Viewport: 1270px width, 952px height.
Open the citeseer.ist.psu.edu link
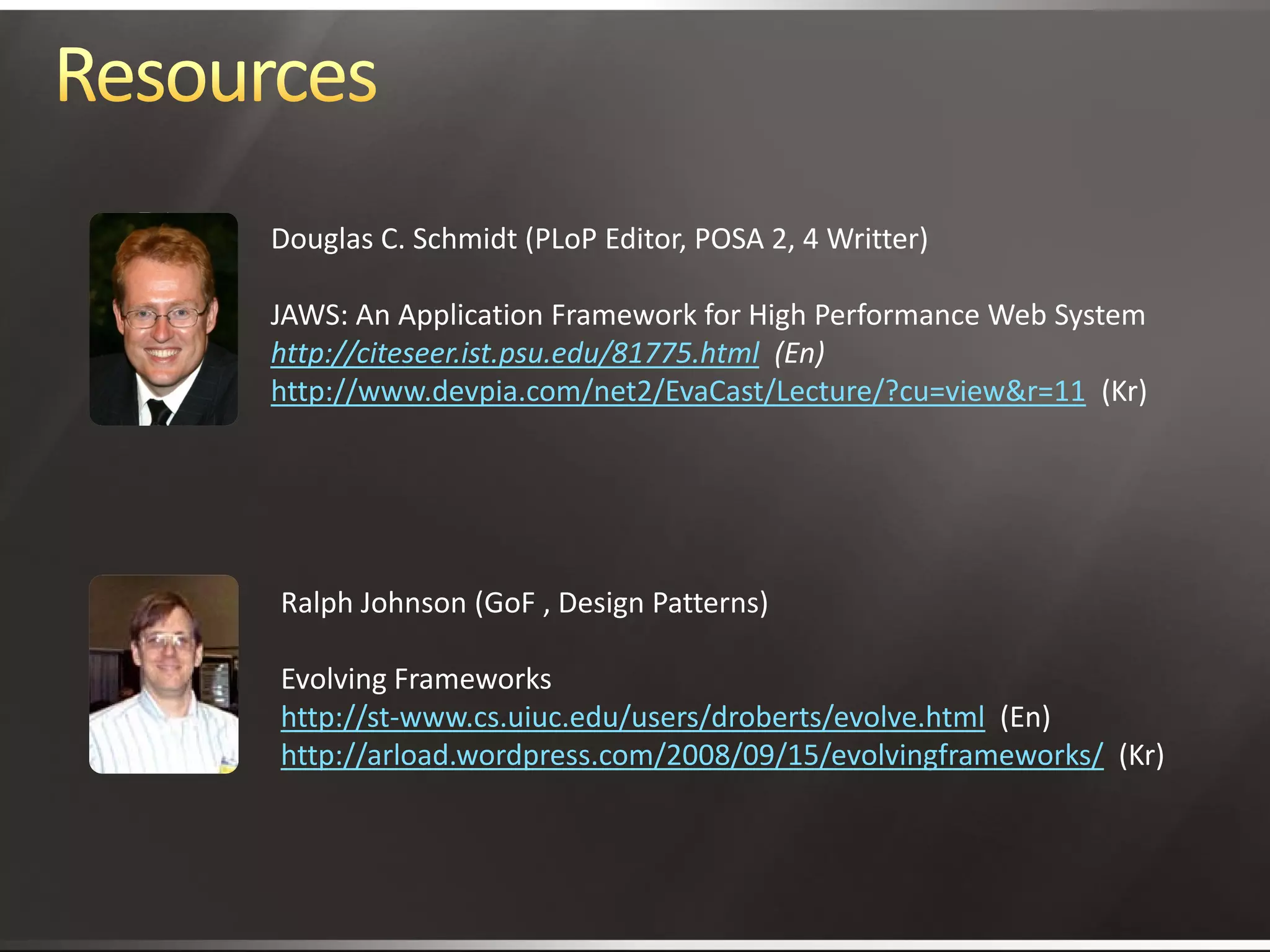[515, 353]
